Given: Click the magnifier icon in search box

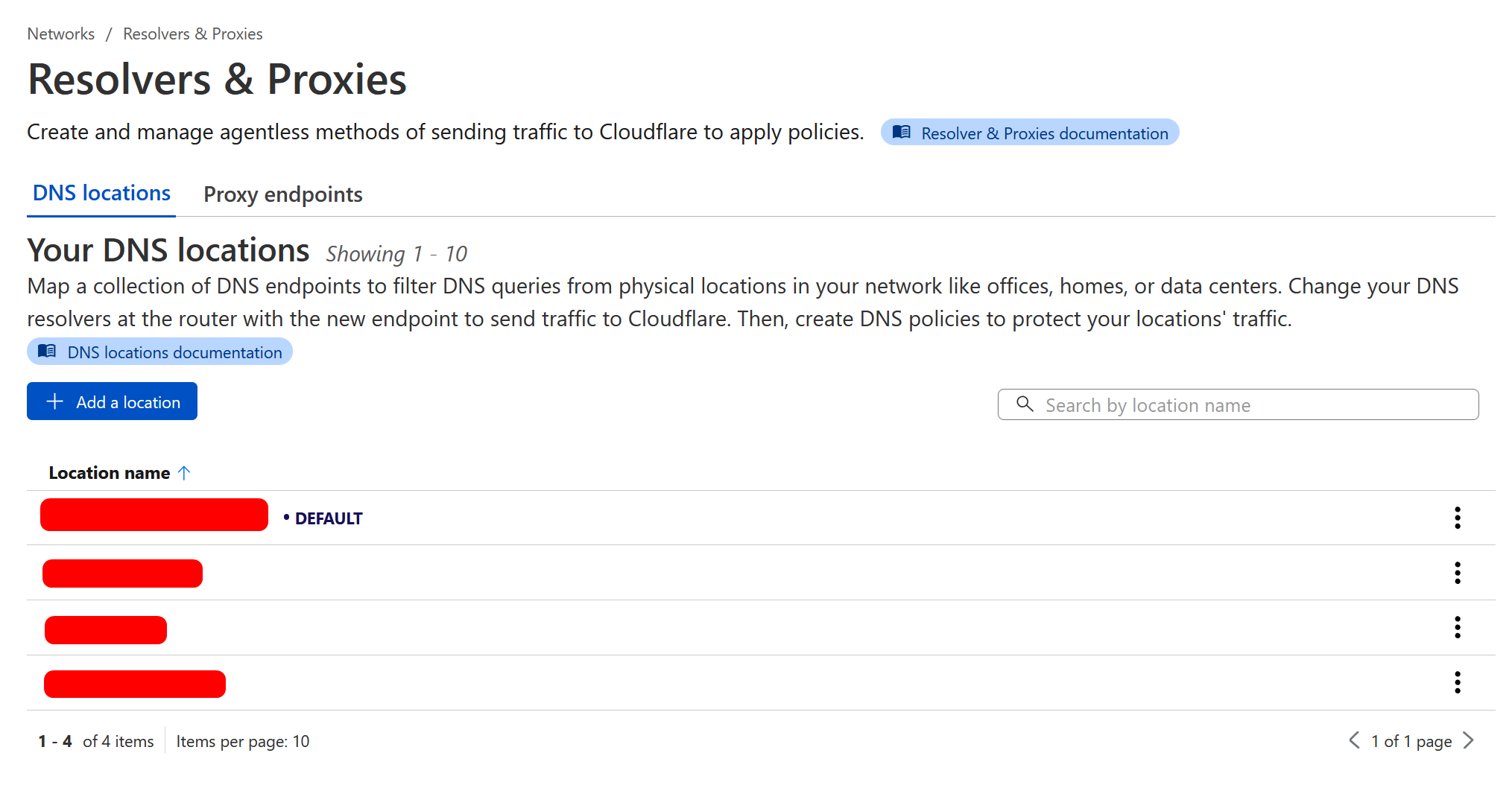Looking at the screenshot, I should click(x=1025, y=404).
